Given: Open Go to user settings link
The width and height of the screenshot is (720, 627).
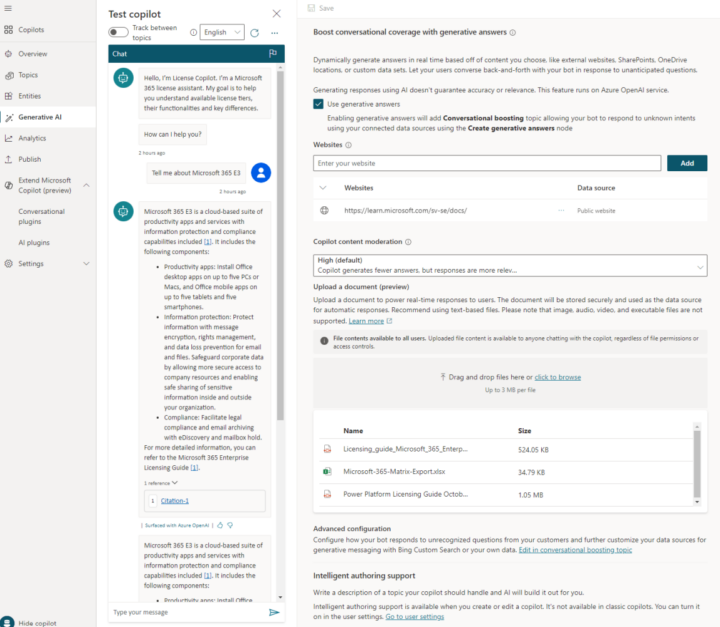Looking at the screenshot, I should coord(415,616).
